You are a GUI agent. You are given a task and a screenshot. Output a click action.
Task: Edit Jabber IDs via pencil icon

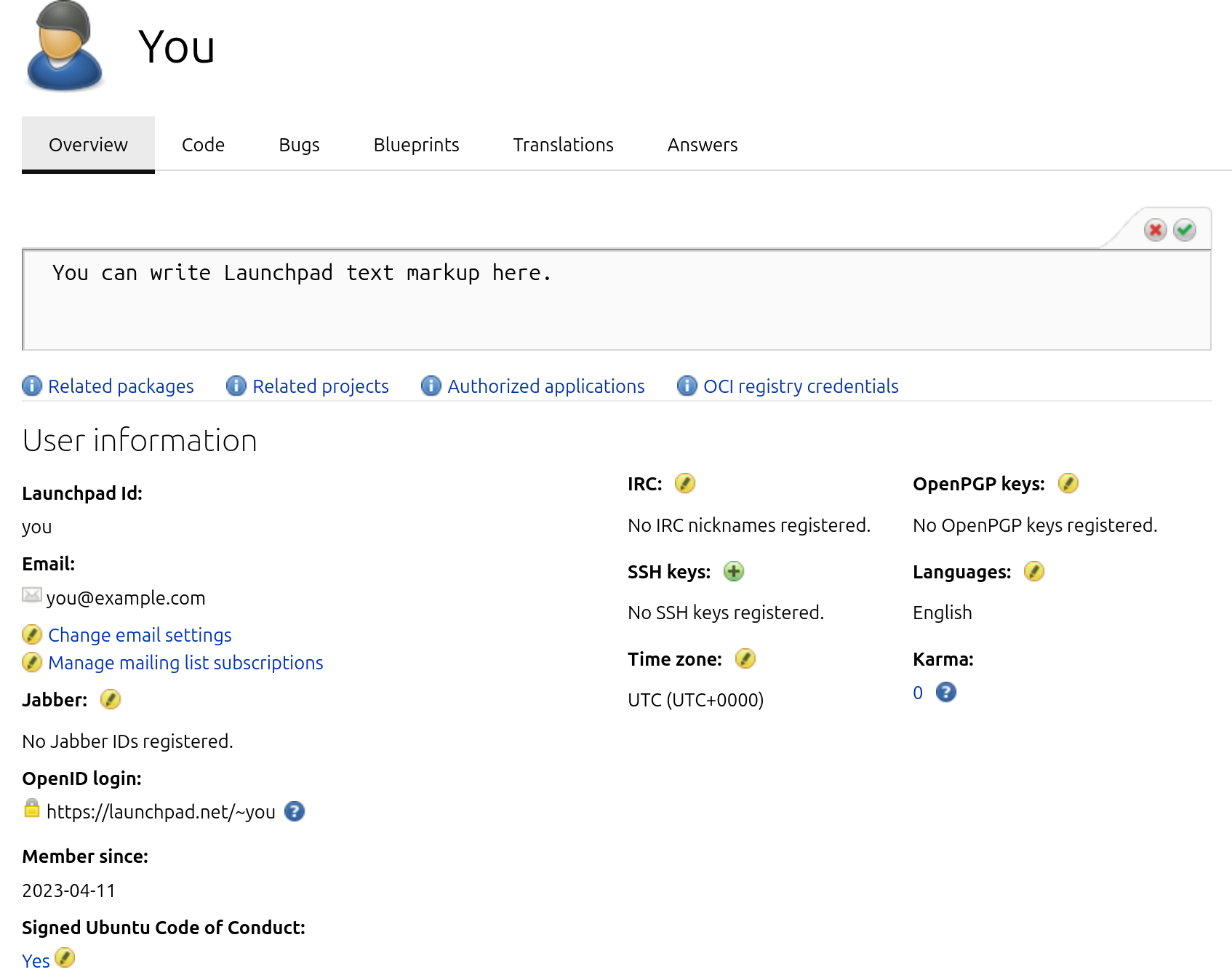(111, 700)
